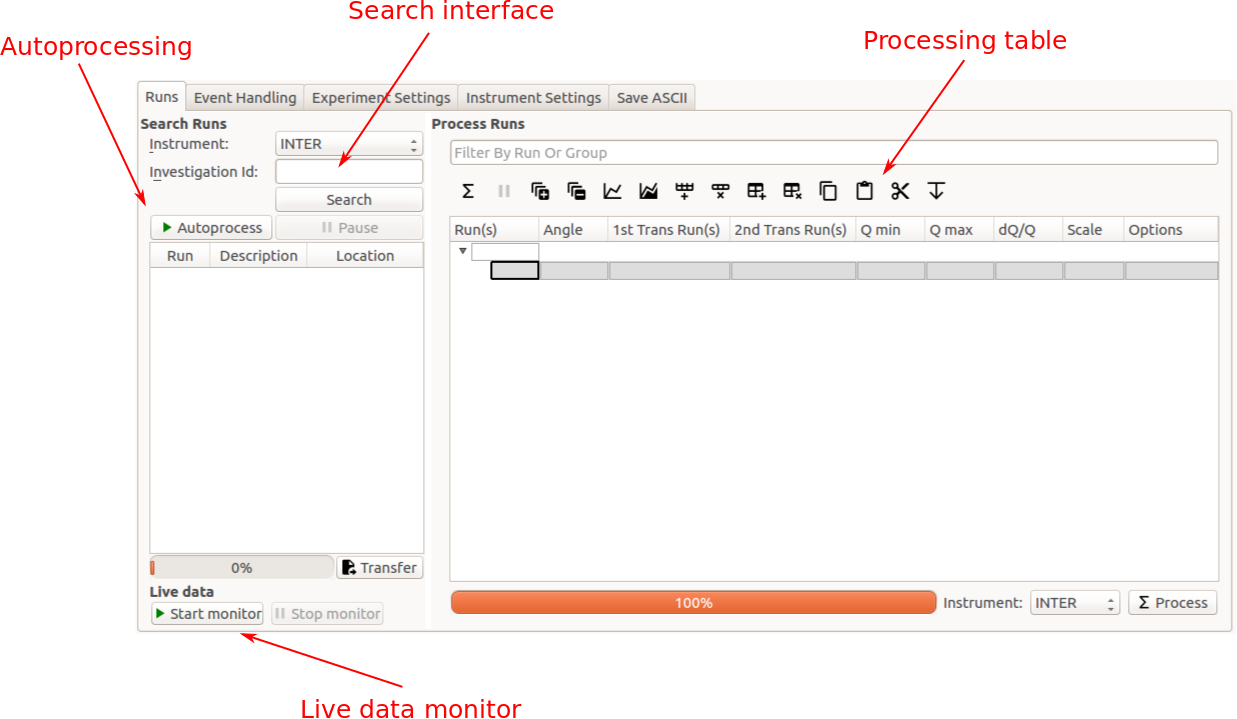Image resolution: width=1237 pixels, height=719 pixels.
Task: Plot the selected groups with the filled chart icon
Action: point(648,191)
